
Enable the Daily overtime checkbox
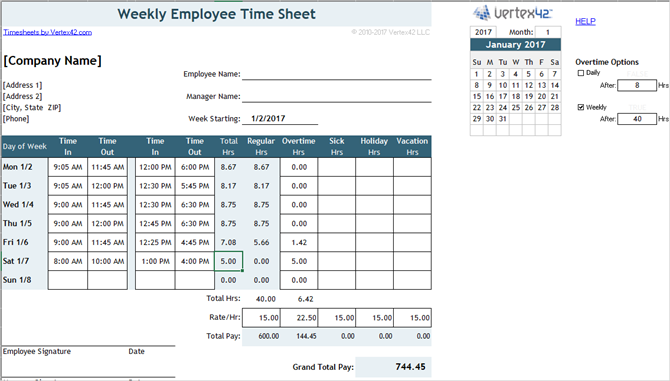pyautogui.click(x=581, y=73)
